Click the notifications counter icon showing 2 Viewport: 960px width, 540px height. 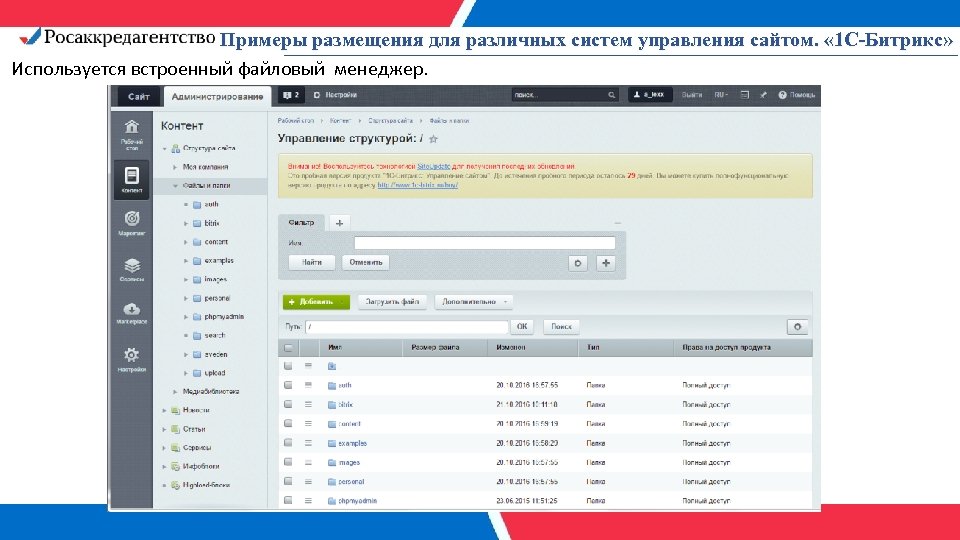tap(291, 95)
